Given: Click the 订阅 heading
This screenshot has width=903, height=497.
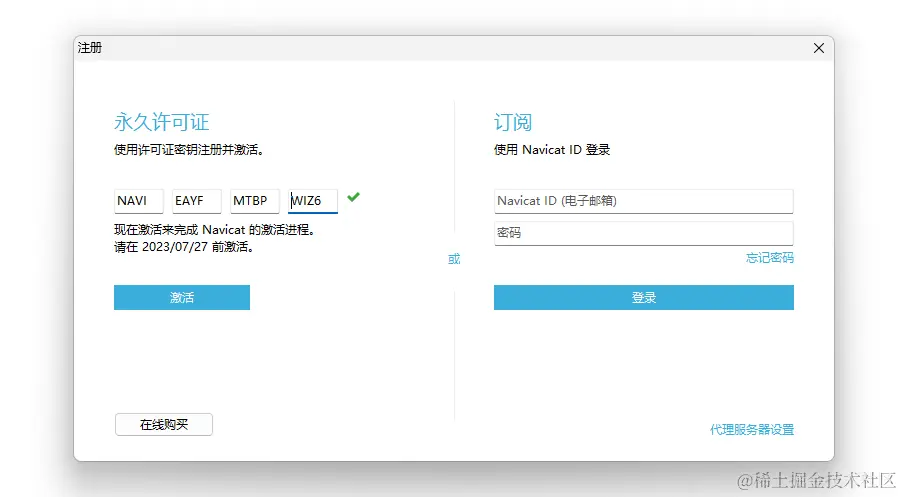Looking at the screenshot, I should 513,122.
